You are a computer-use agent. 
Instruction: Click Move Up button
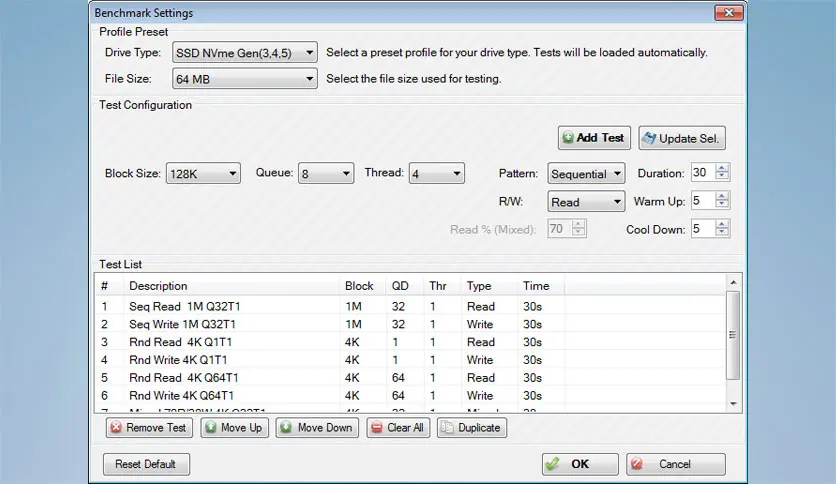tap(234, 427)
